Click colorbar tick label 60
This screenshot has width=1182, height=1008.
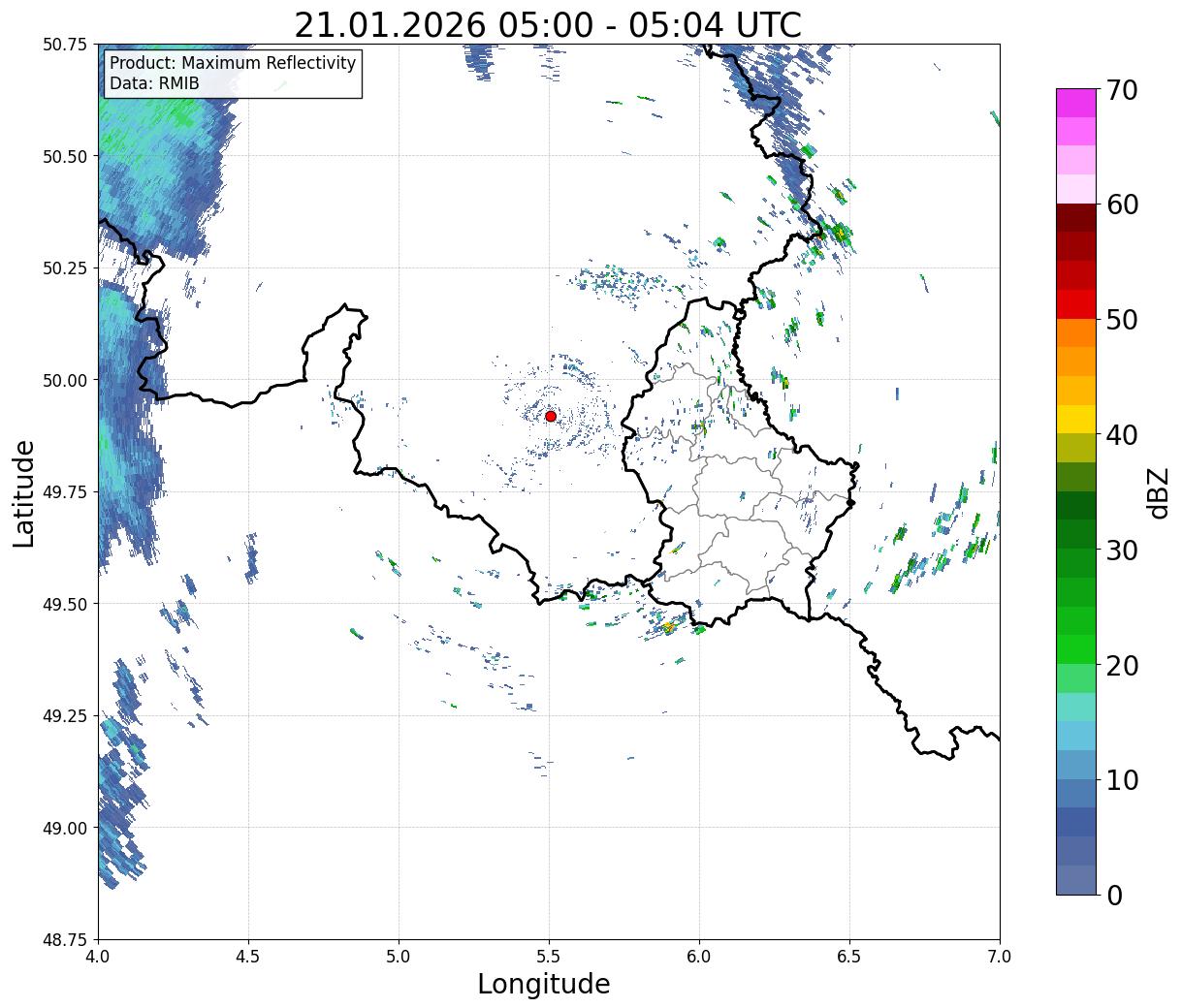(x=1121, y=205)
